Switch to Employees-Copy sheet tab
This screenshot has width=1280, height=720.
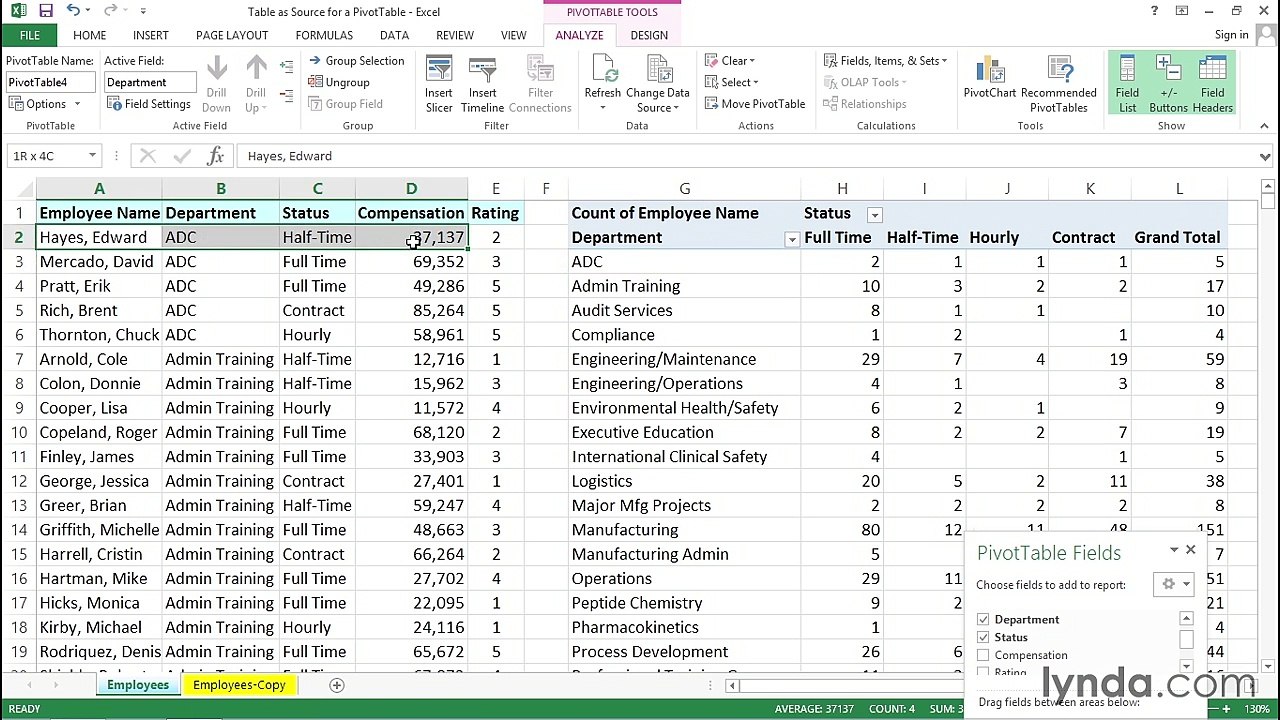pyautogui.click(x=239, y=685)
